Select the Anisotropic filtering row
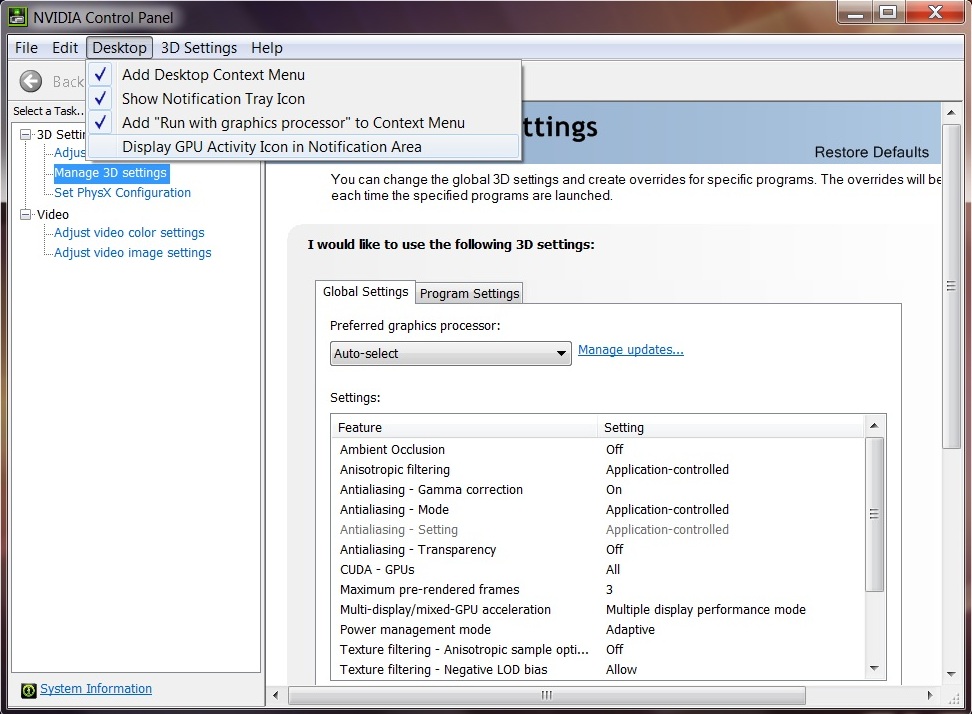The width and height of the screenshot is (972, 714). [598, 469]
